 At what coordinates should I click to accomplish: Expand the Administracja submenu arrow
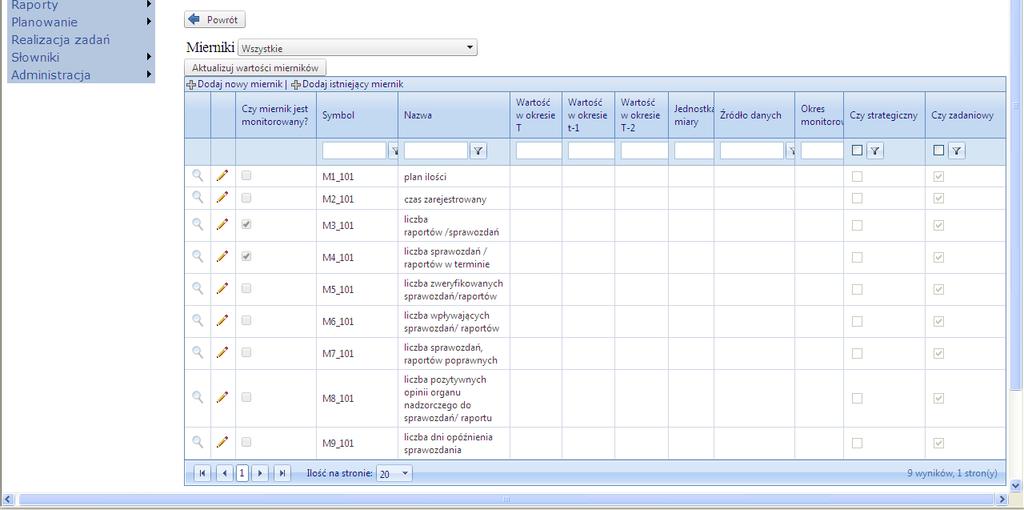(x=149, y=74)
